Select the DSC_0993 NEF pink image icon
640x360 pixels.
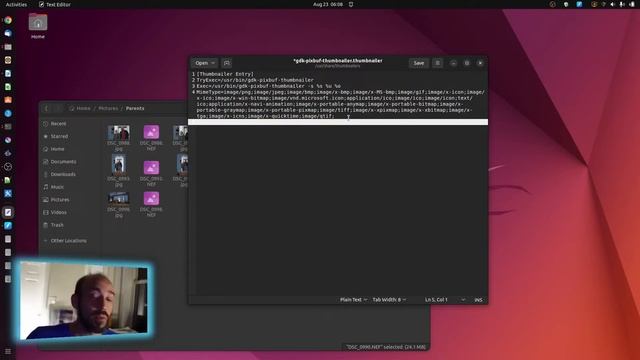pyautogui.click(x=151, y=167)
